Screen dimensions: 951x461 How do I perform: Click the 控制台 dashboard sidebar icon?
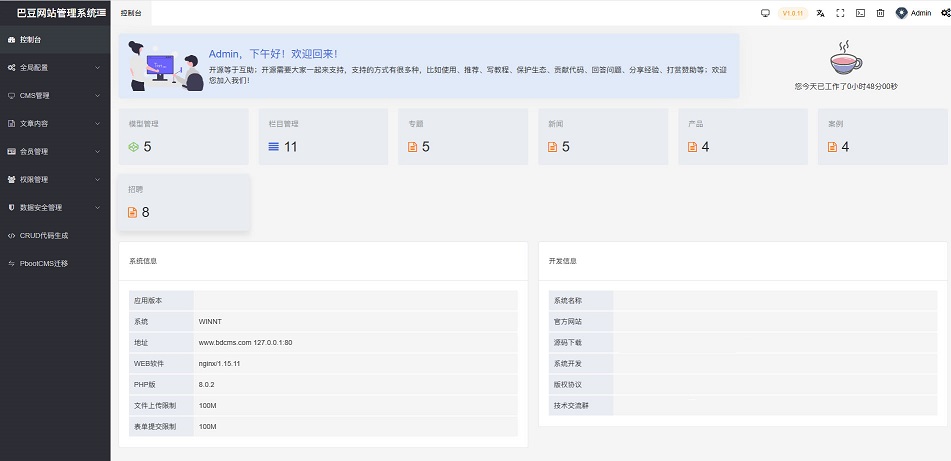click(12, 40)
